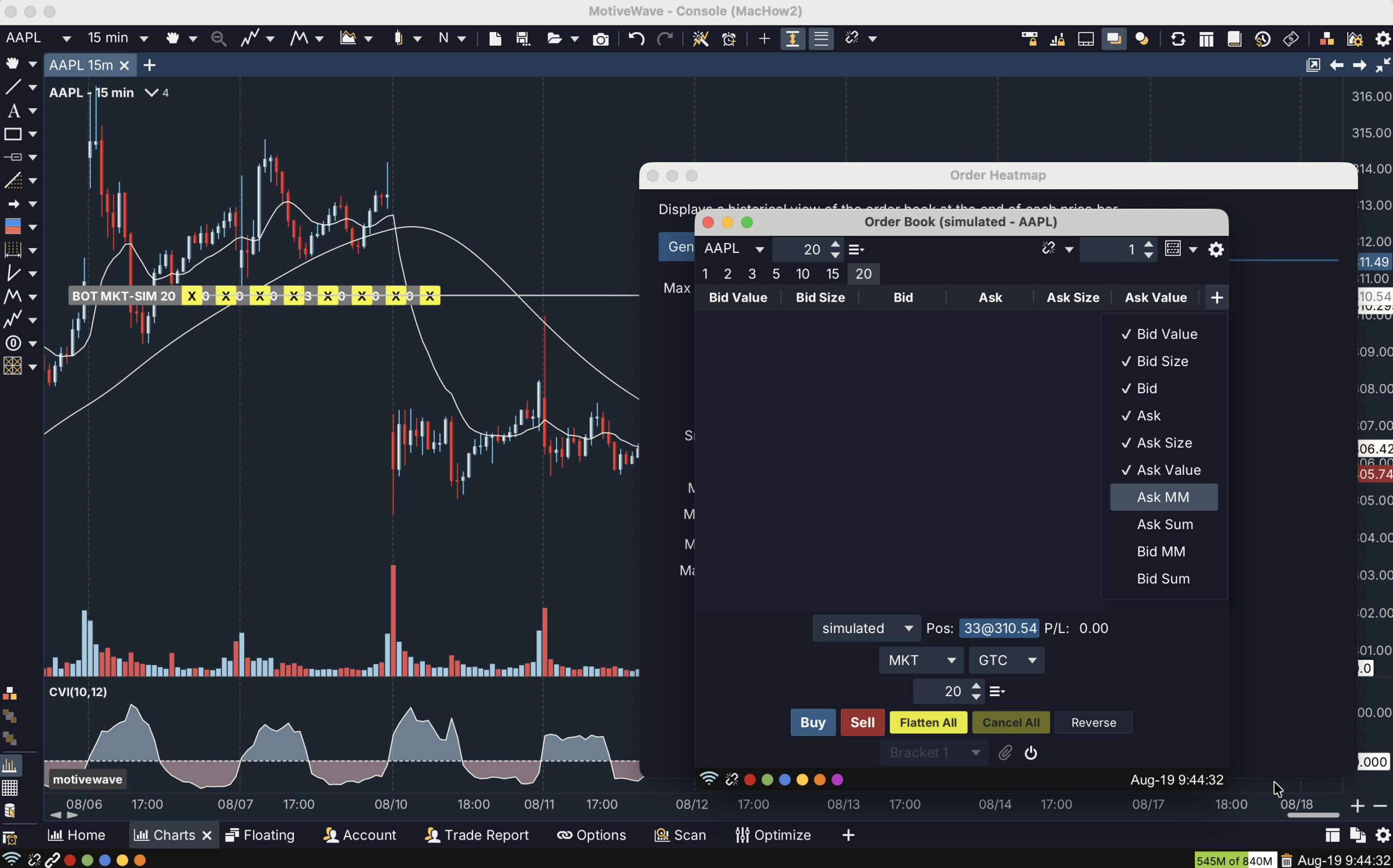Click the camera screenshot icon in toolbar
This screenshot has width=1393, height=868.
[601, 39]
